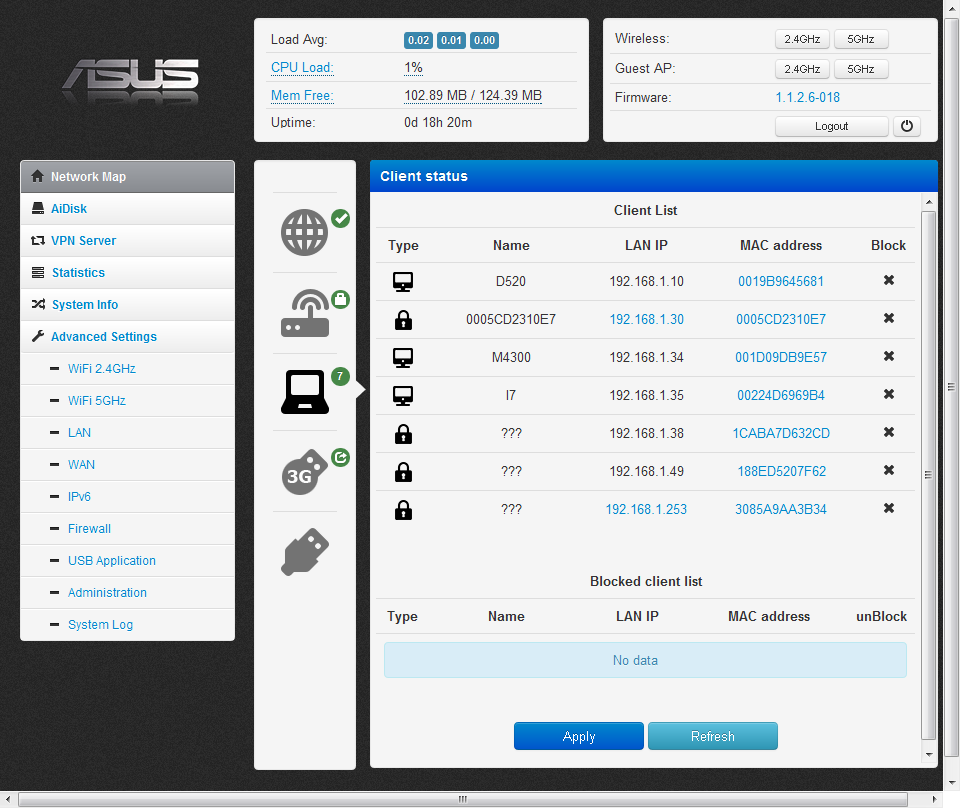Toggle Wireless 5GHz radio button

click(861, 40)
